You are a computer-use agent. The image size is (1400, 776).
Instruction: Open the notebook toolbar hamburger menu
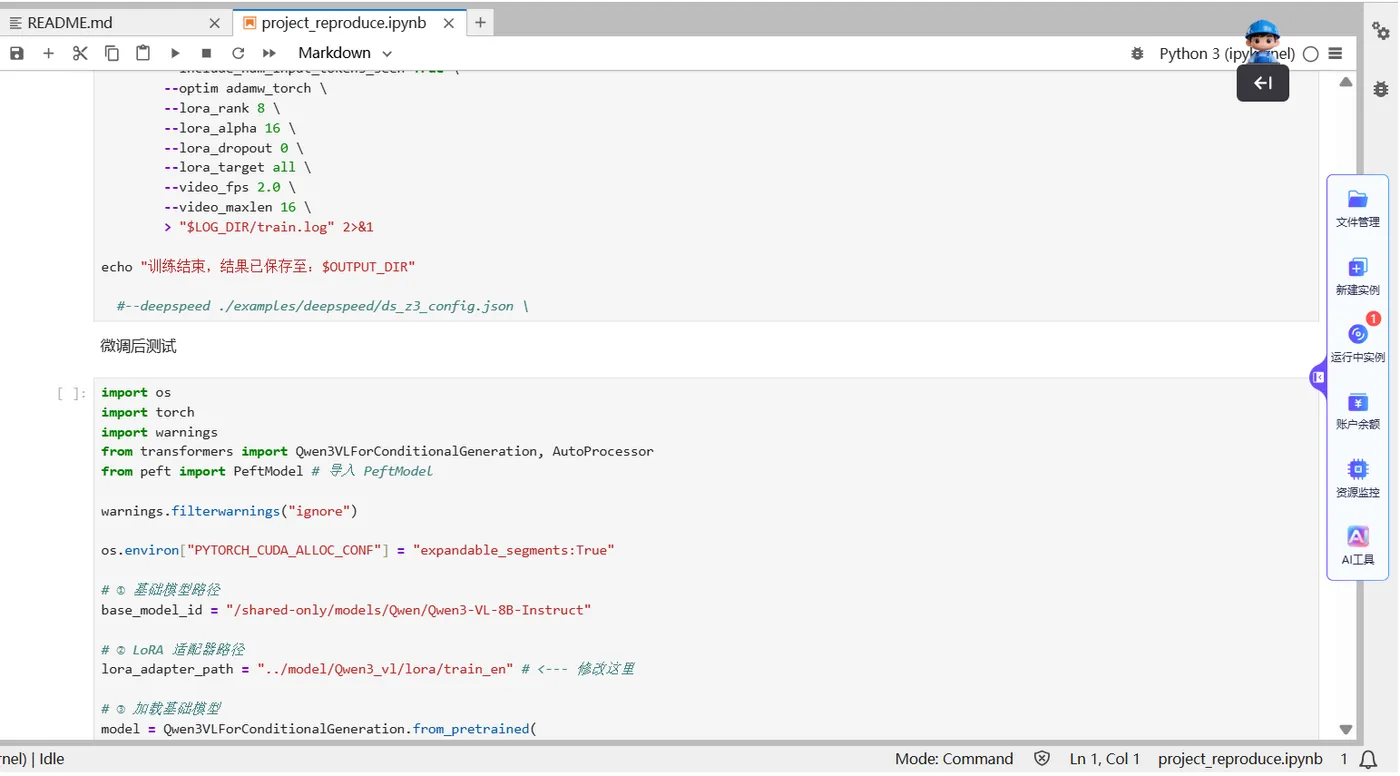click(x=1335, y=54)
